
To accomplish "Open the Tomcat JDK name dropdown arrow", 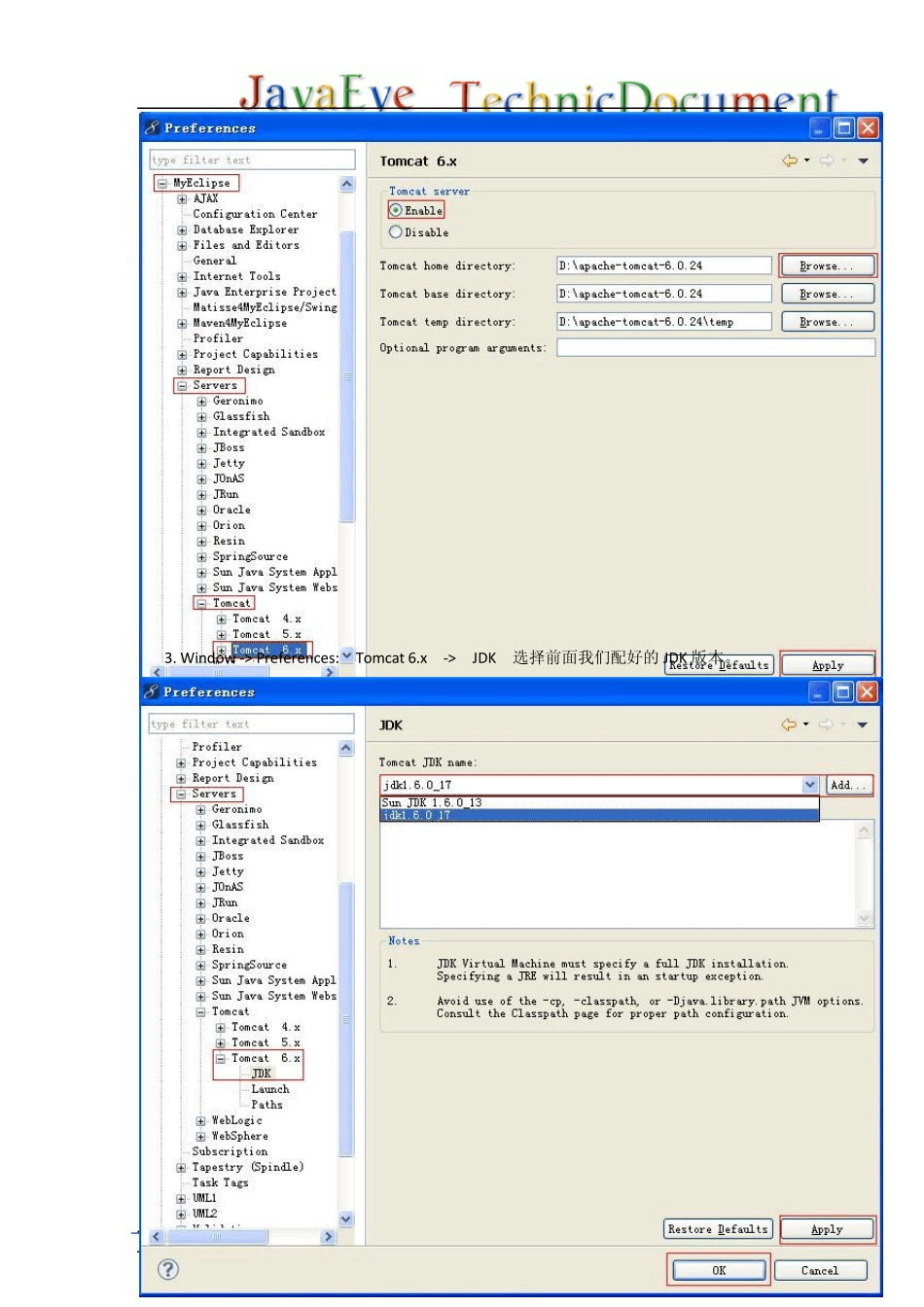I will pos(810,785).
